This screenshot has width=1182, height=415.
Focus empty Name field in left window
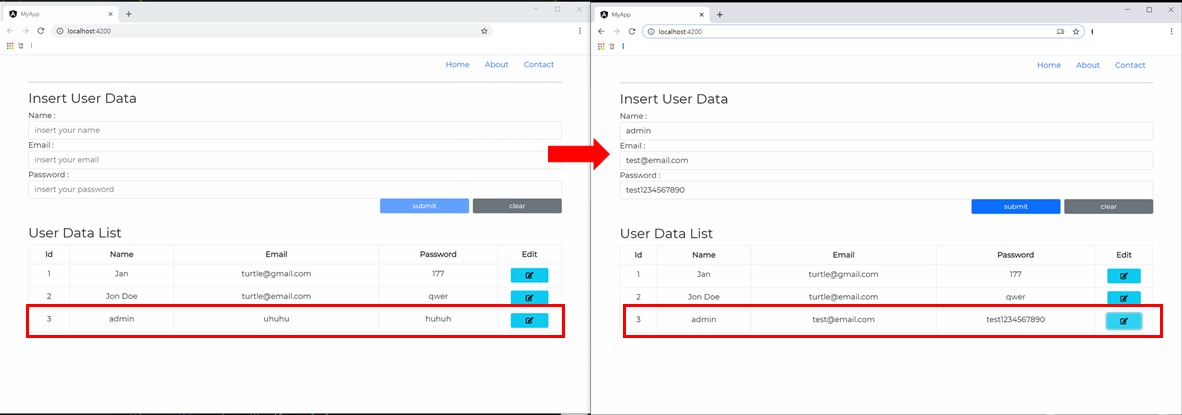(x=295, y=130)
